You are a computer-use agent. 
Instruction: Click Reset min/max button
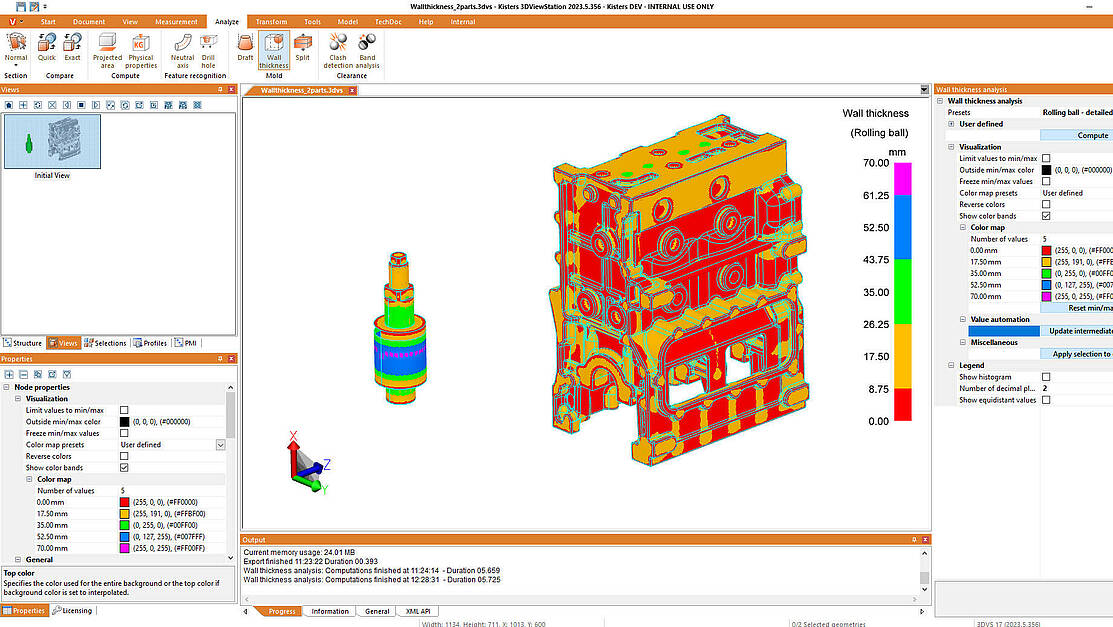coord(1077,308)
